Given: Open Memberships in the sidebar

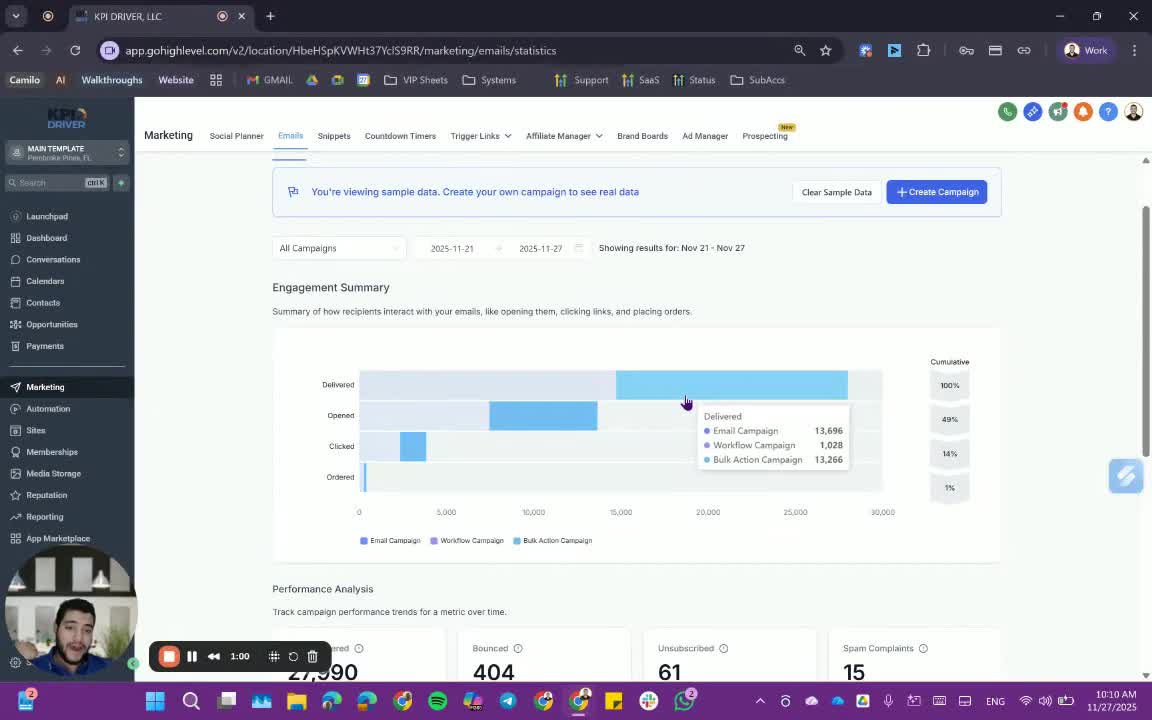Looking at the screenshot, I should 51,452.
